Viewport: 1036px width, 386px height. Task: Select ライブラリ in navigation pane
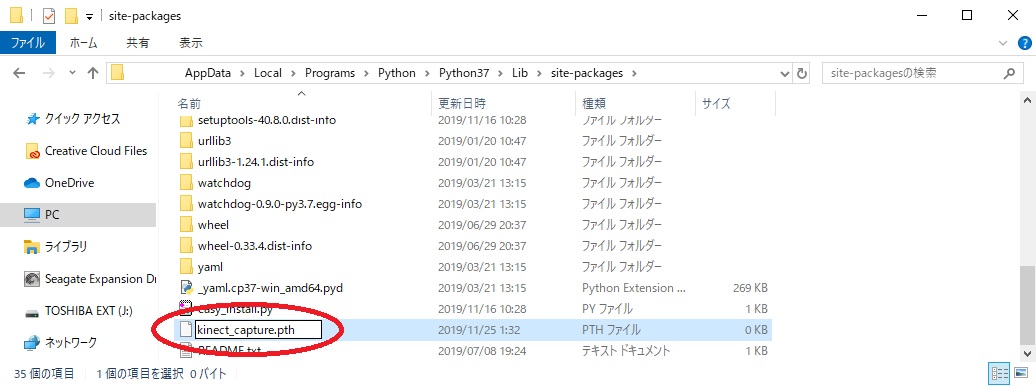tap(66, 247)
